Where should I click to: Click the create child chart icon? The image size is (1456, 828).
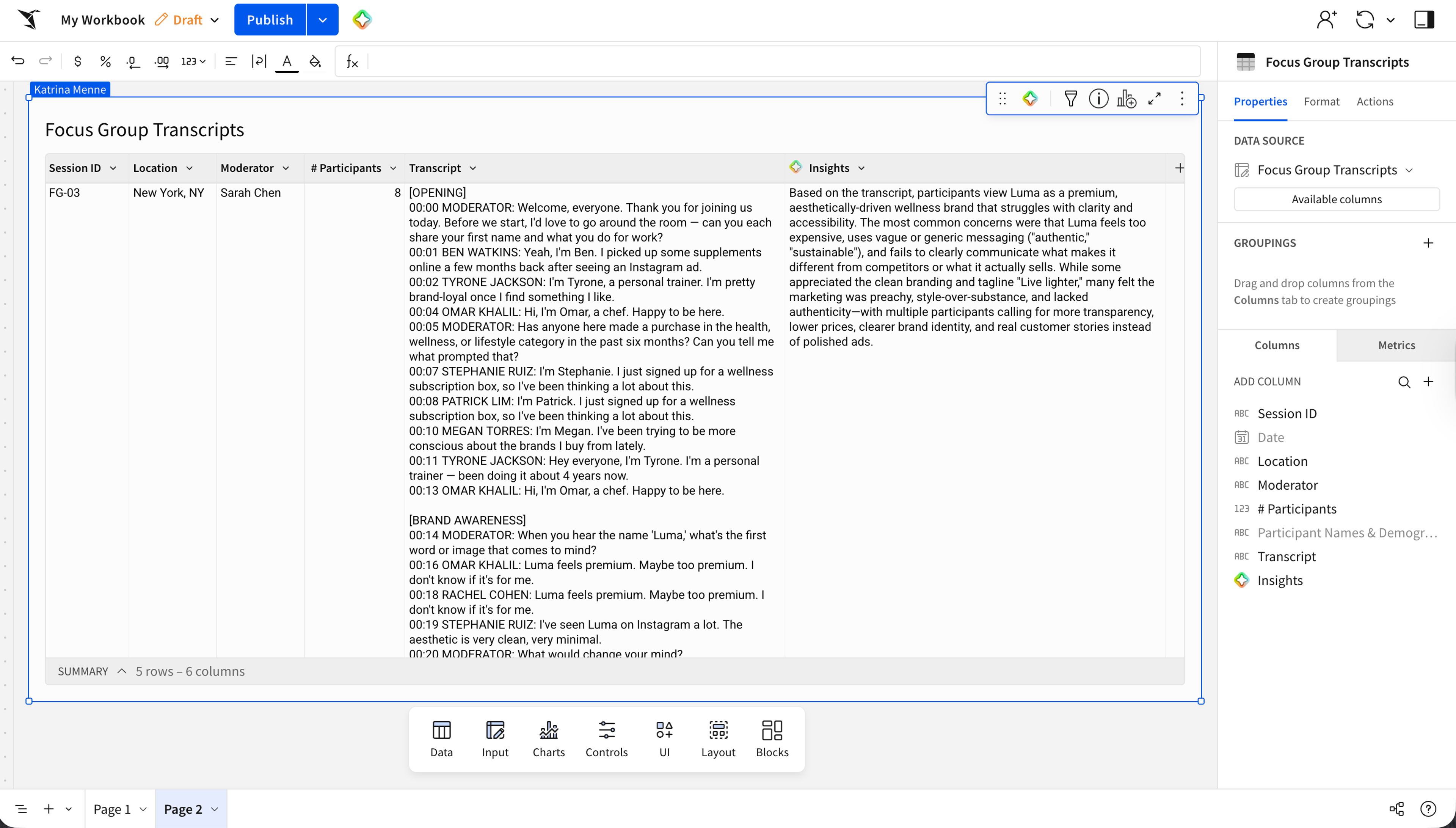(x=1127, y=99)
